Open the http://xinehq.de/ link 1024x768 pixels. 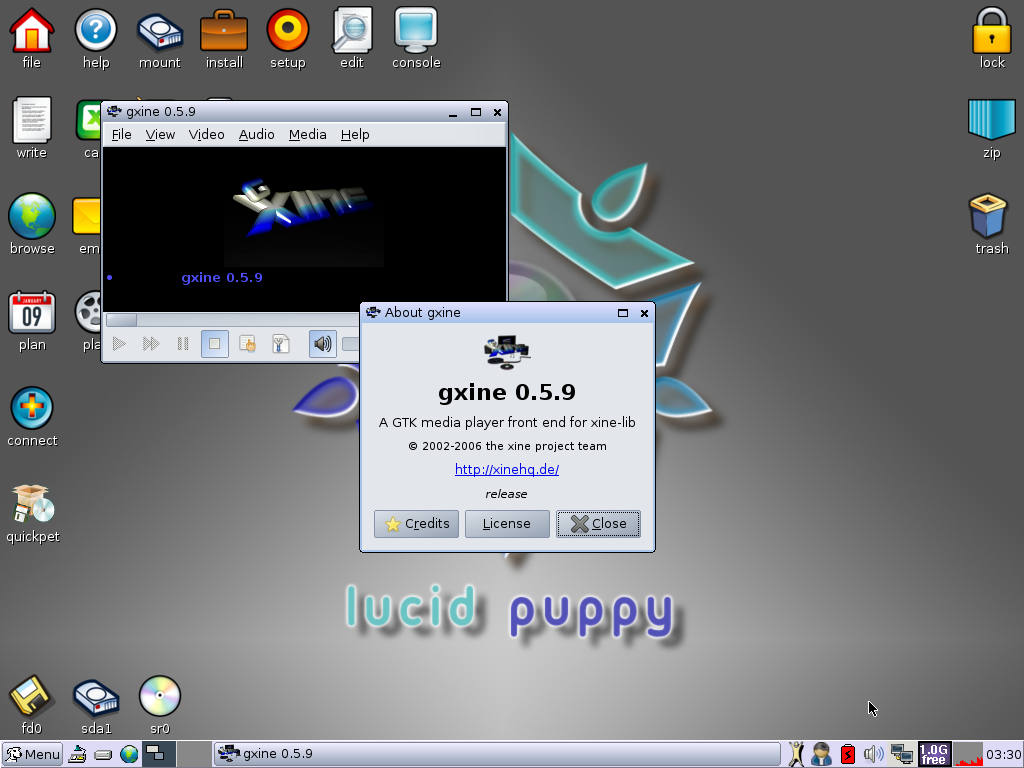(507, 470)
